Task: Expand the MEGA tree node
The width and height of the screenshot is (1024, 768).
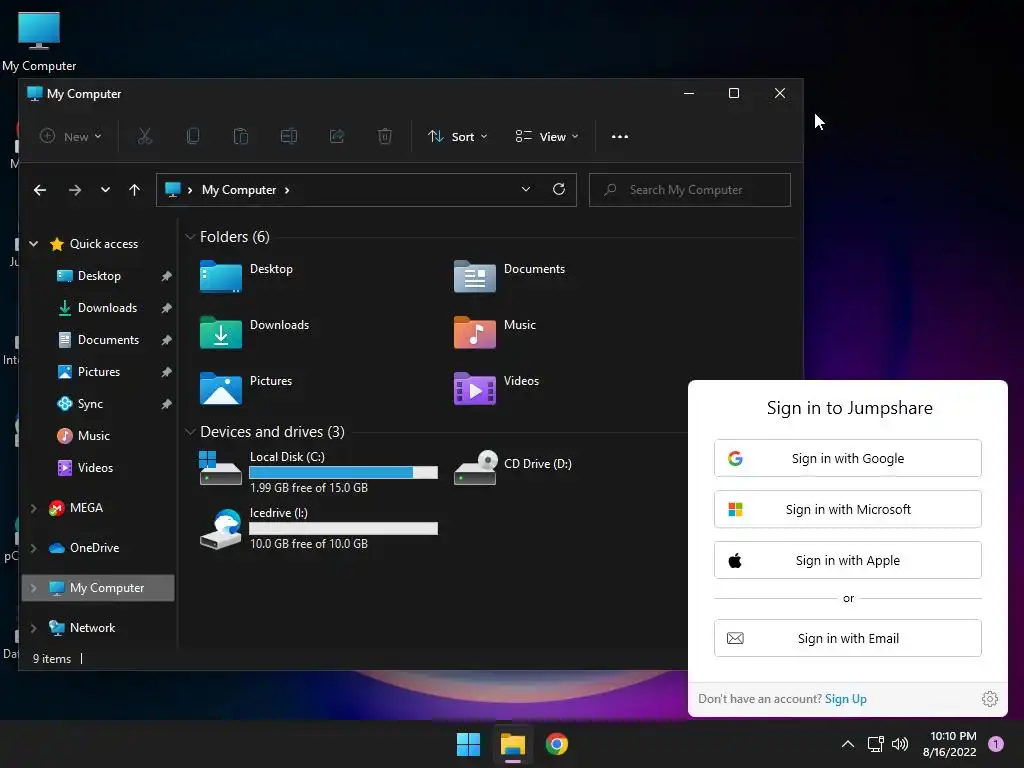Action: point(33,507)
